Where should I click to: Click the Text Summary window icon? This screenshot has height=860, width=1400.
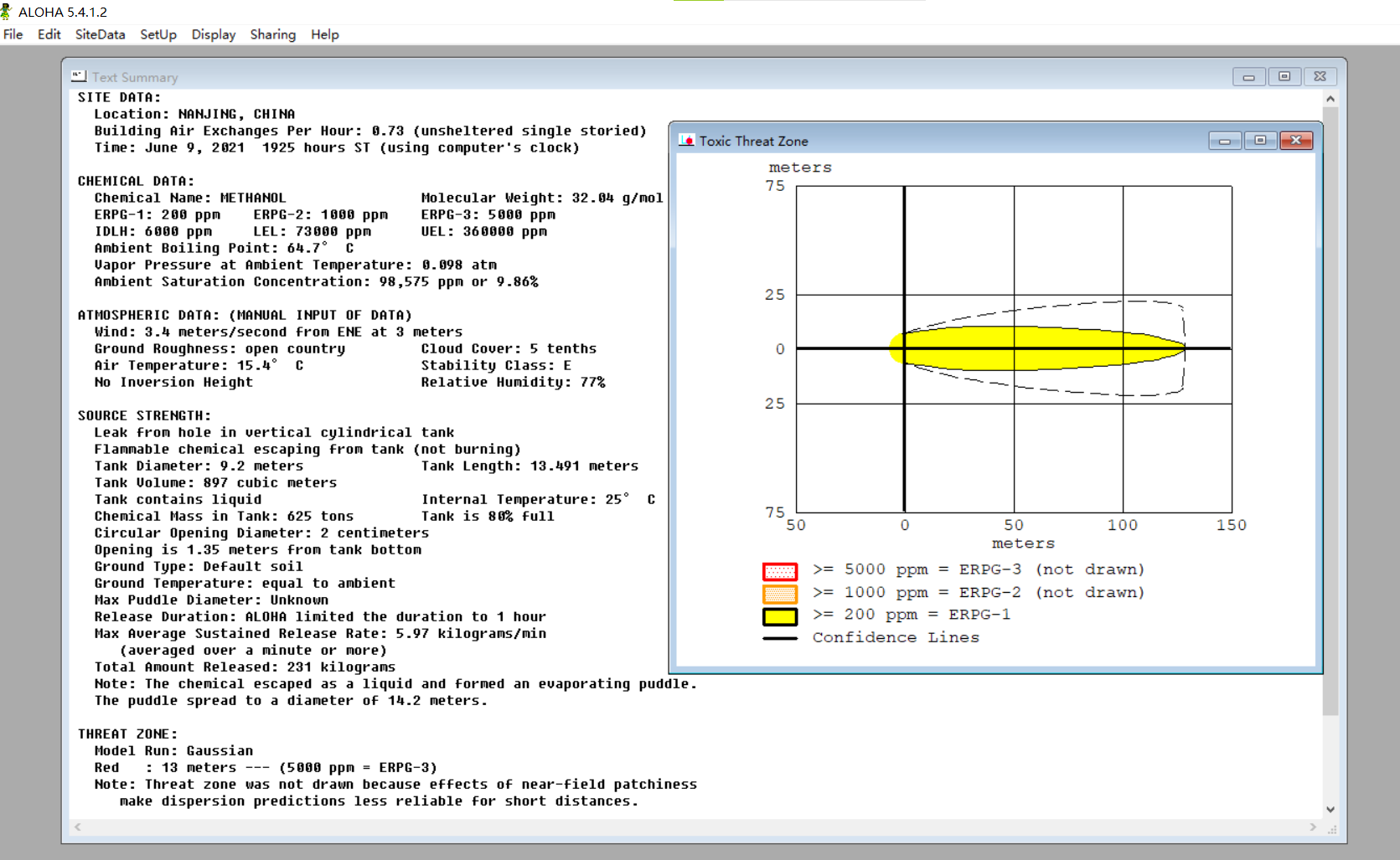tap(79, 76)
